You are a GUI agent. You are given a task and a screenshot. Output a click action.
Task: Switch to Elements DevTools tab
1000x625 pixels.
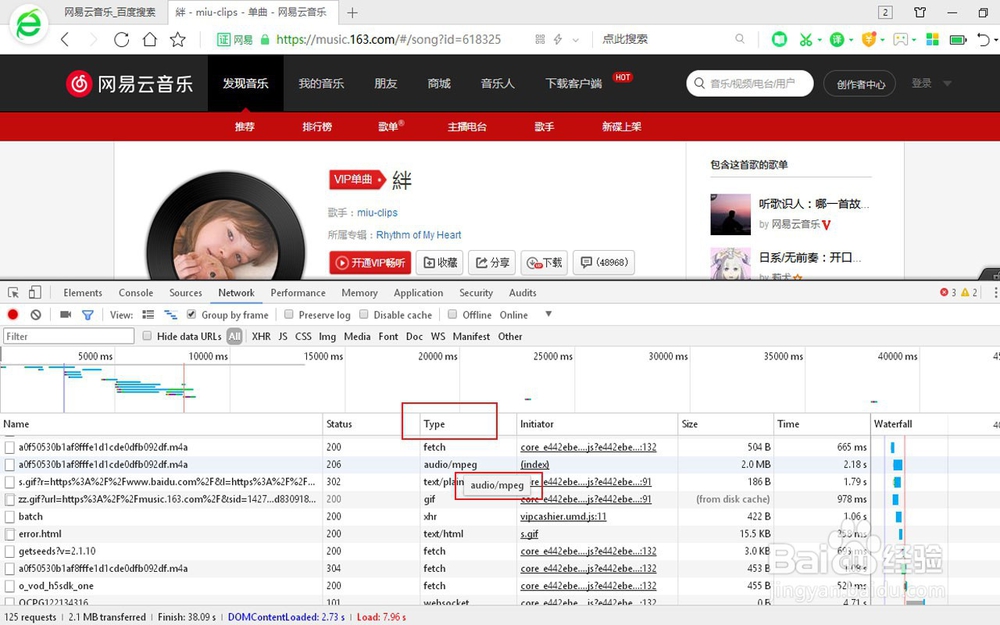tap(82, 293)
